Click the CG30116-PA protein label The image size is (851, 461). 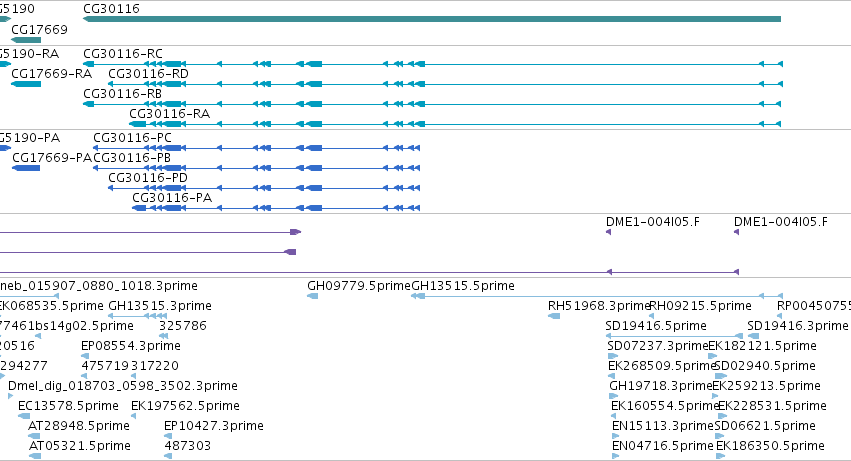click(172, 198)
